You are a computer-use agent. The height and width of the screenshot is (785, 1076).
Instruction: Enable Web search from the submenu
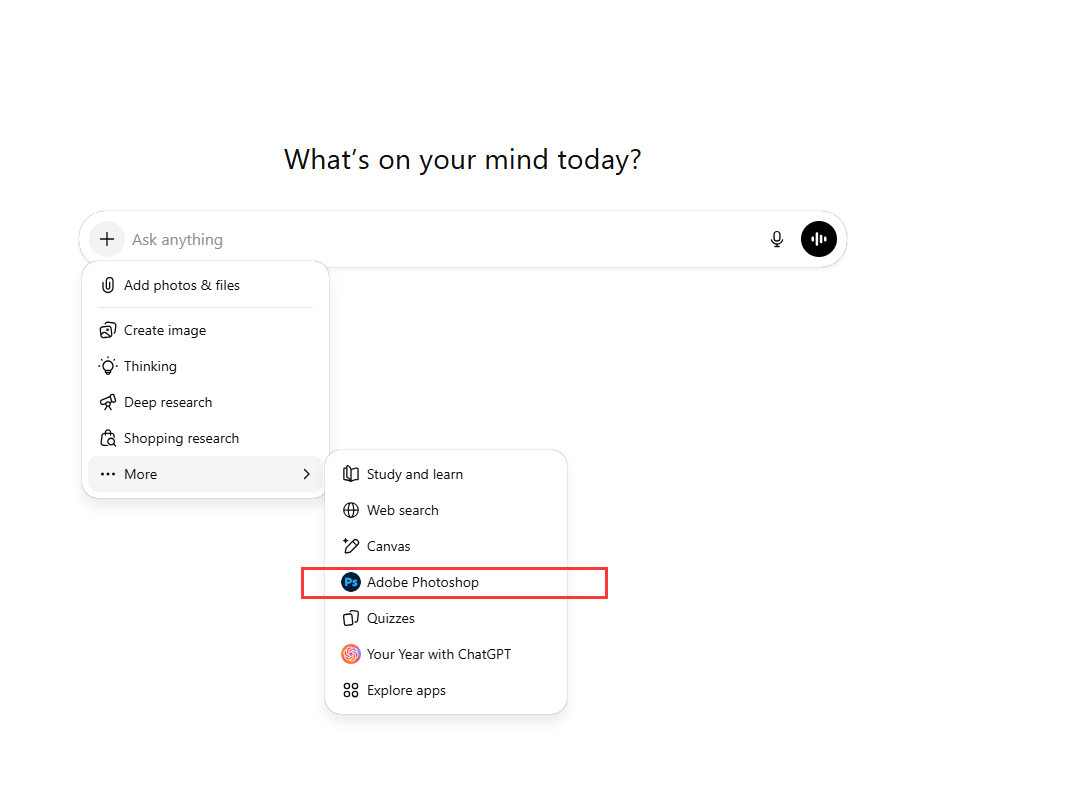[402, 510]
